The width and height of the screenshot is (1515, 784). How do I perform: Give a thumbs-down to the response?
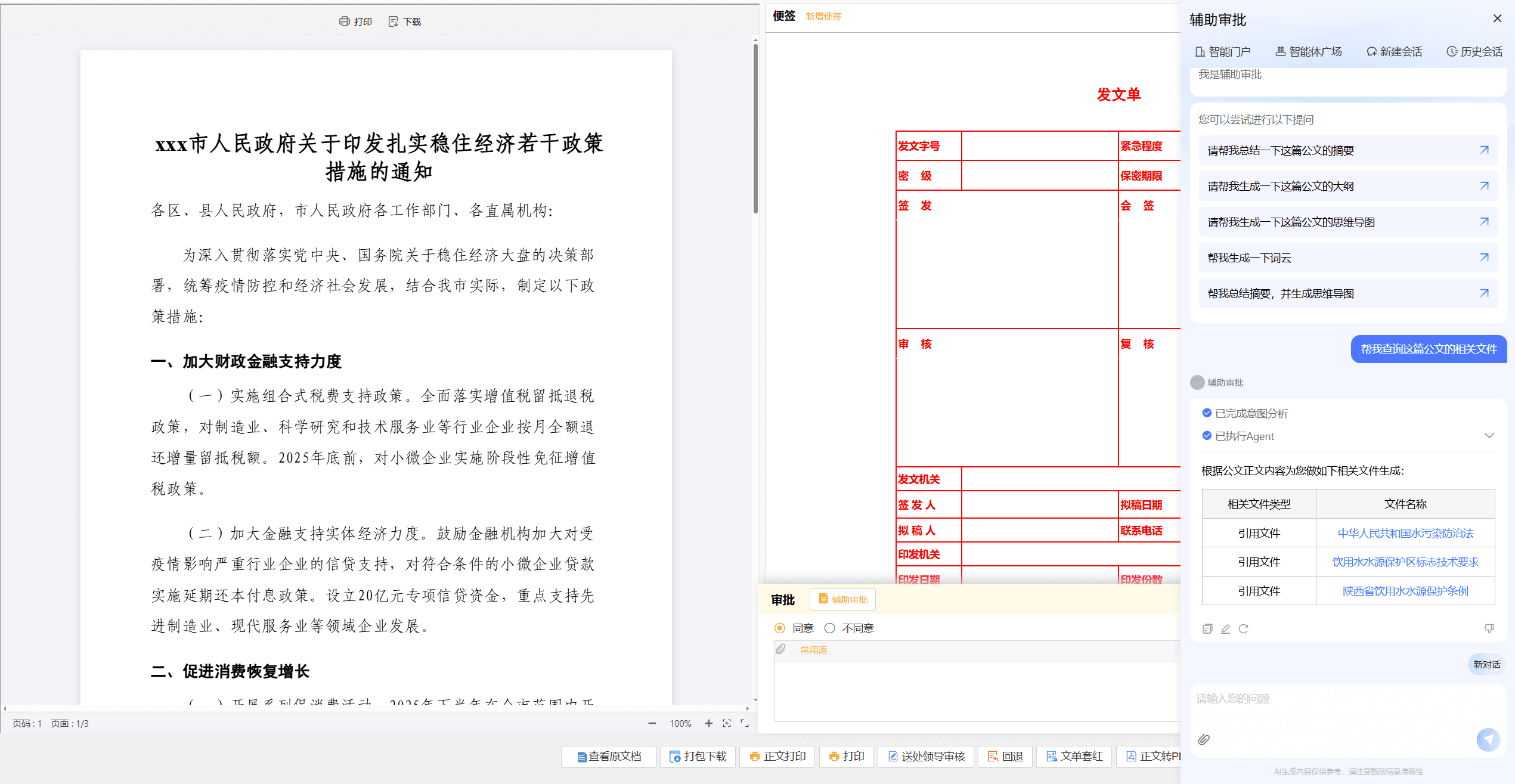click(1489, 628)
